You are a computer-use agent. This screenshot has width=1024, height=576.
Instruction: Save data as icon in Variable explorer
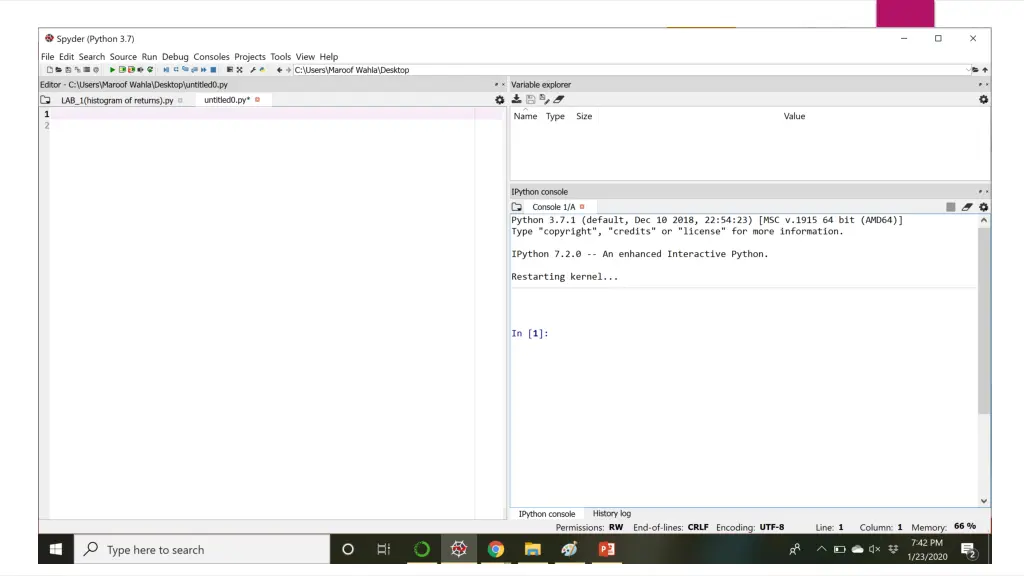544,99
